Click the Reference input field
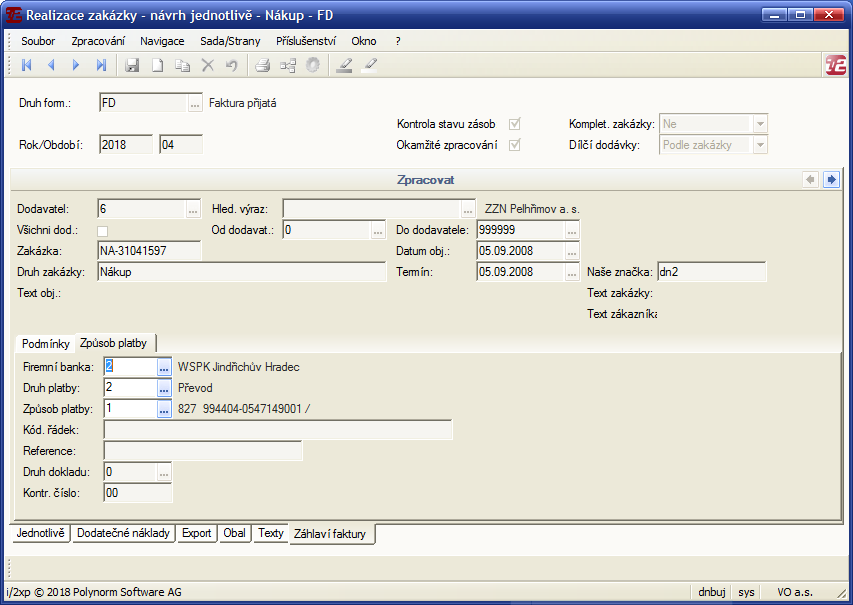 pyautogui.click(x=203, y=451)
